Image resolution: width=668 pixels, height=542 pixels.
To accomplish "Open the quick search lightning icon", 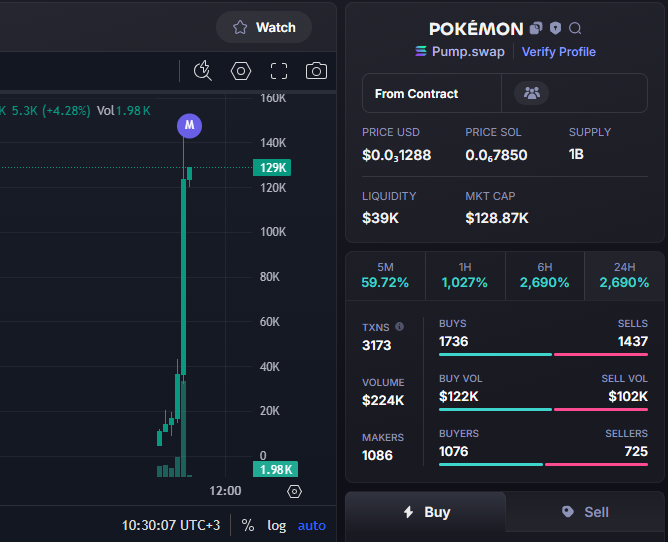I will 203,71.
